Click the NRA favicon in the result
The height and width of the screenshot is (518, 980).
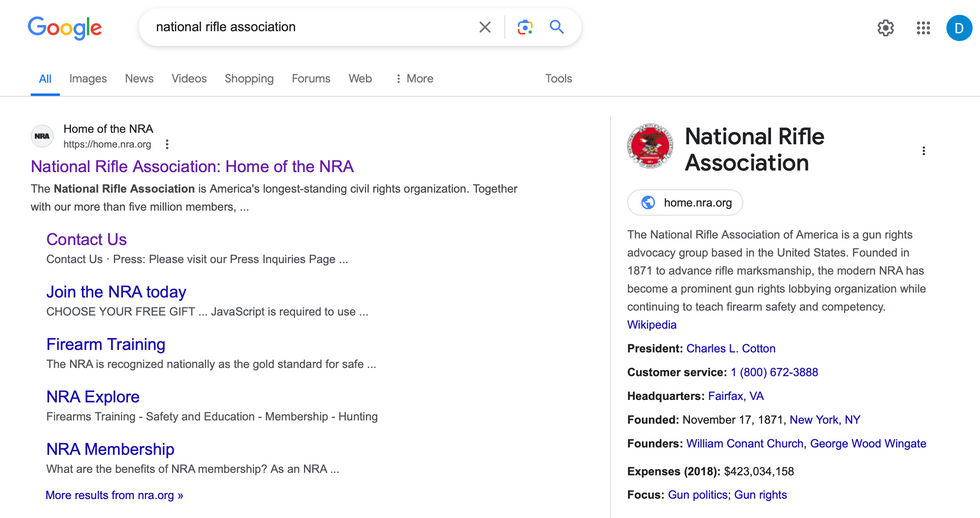click(42, 136)
